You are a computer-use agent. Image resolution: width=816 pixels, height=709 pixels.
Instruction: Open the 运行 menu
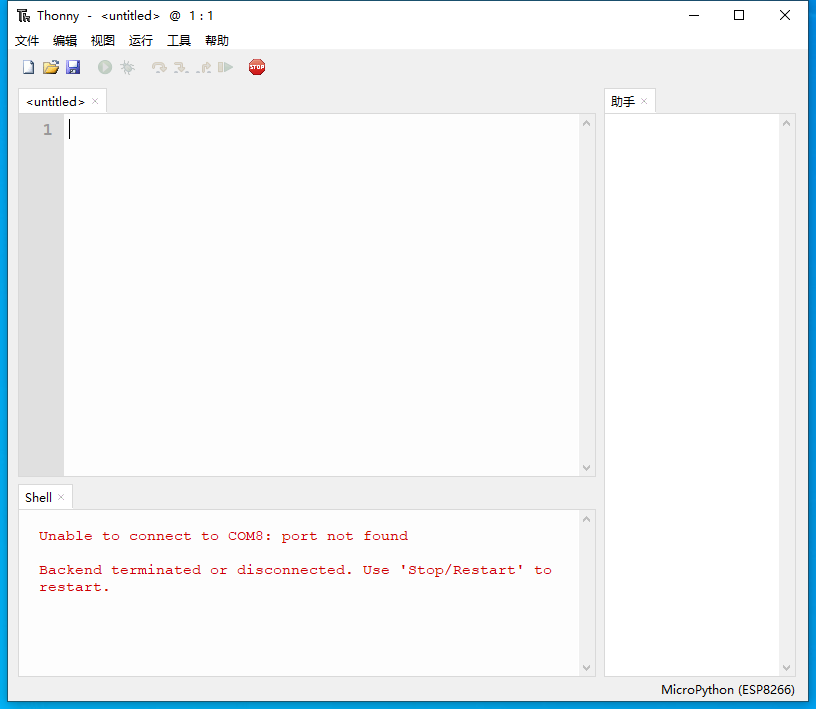click(x=140, y=40)
